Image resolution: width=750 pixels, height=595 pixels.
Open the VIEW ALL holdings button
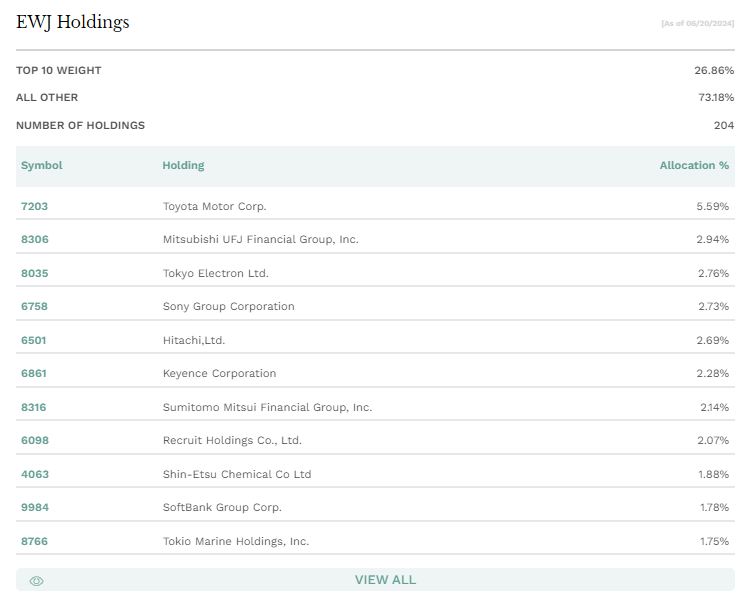pos(375,580)
